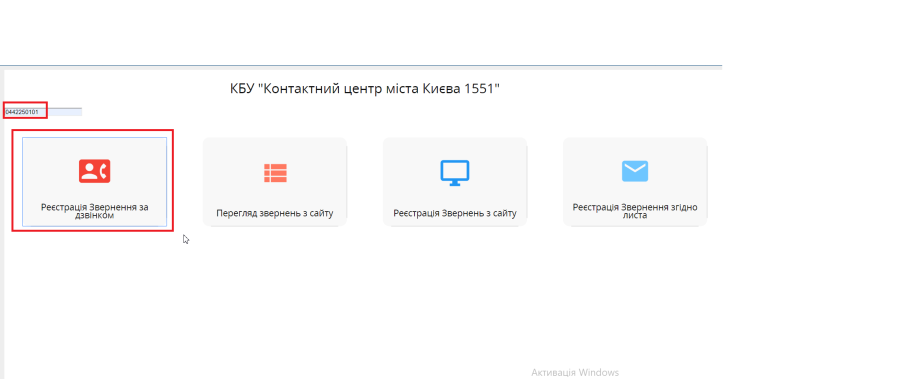The height and width of the screenshot is (379, 900).
Task: Click the title "Контактний центр міста Києва 1551"
Action: [x=364, y=88]
